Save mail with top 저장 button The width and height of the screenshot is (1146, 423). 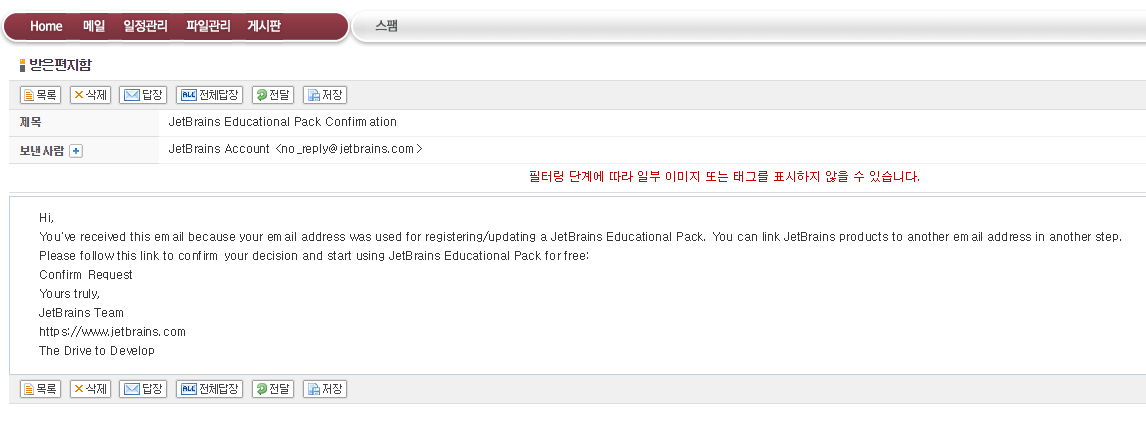click(325, 95)
